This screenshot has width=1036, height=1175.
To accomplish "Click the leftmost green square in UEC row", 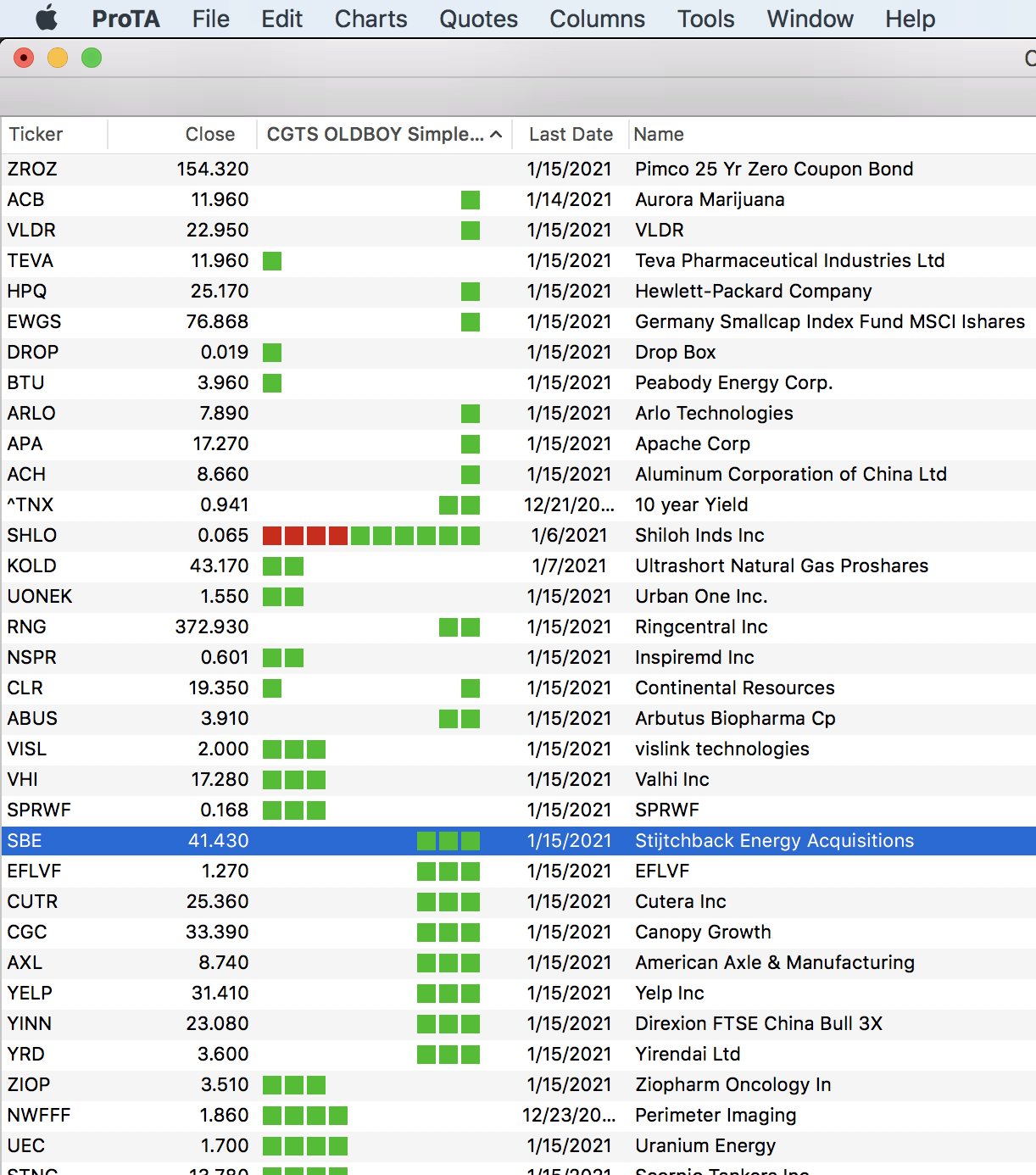I will [x=272, y=1145].
